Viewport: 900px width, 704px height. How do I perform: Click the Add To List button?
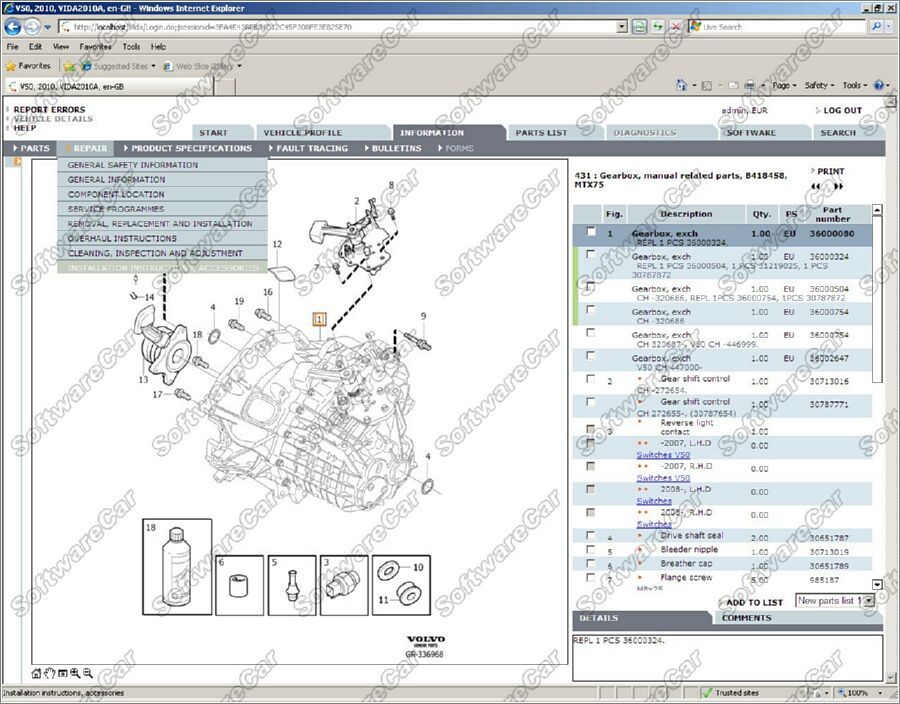[x=753, y=602]
